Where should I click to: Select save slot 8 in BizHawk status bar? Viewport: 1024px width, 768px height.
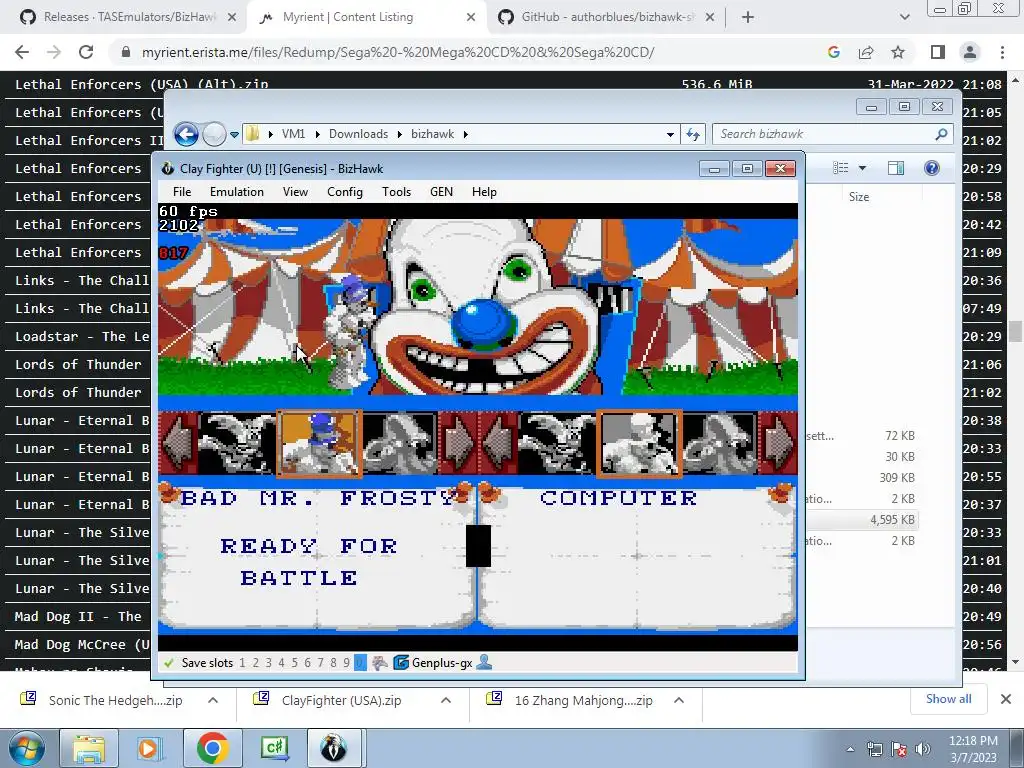click(334, 663)
